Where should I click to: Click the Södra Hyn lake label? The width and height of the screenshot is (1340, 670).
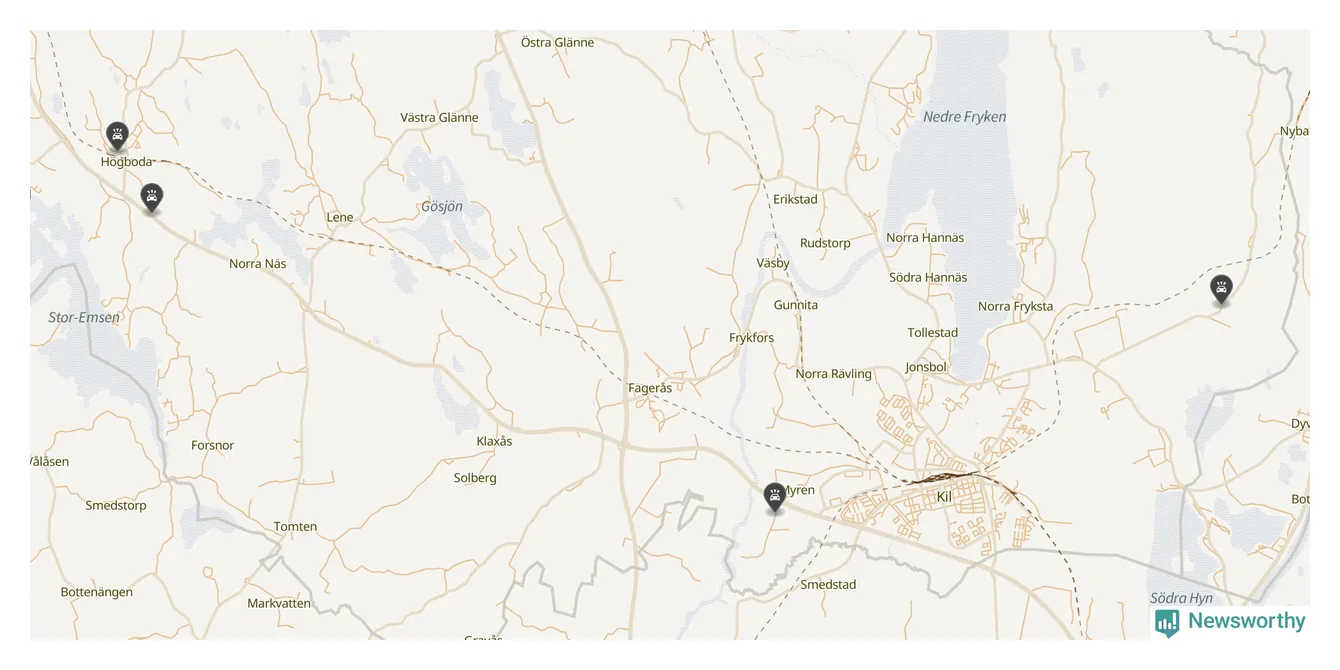tap(1181, 599)
